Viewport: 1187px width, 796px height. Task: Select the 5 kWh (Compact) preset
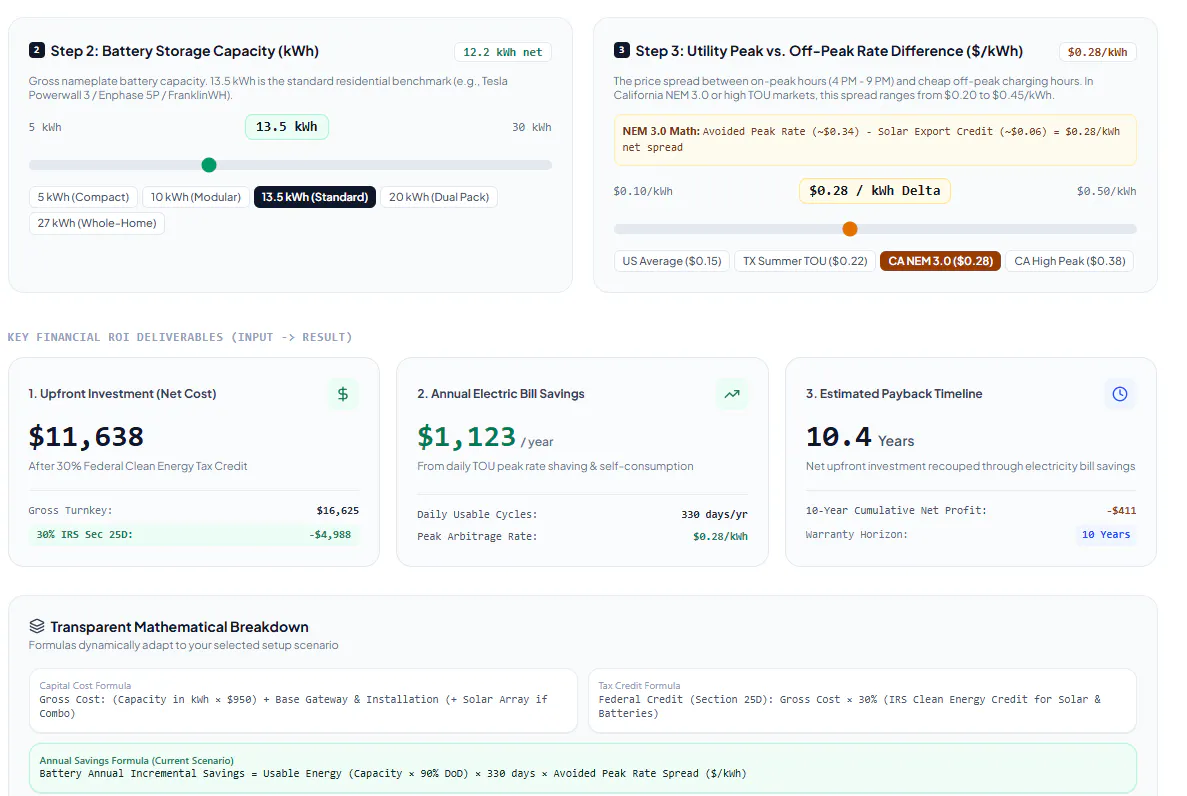coord(83,197)
